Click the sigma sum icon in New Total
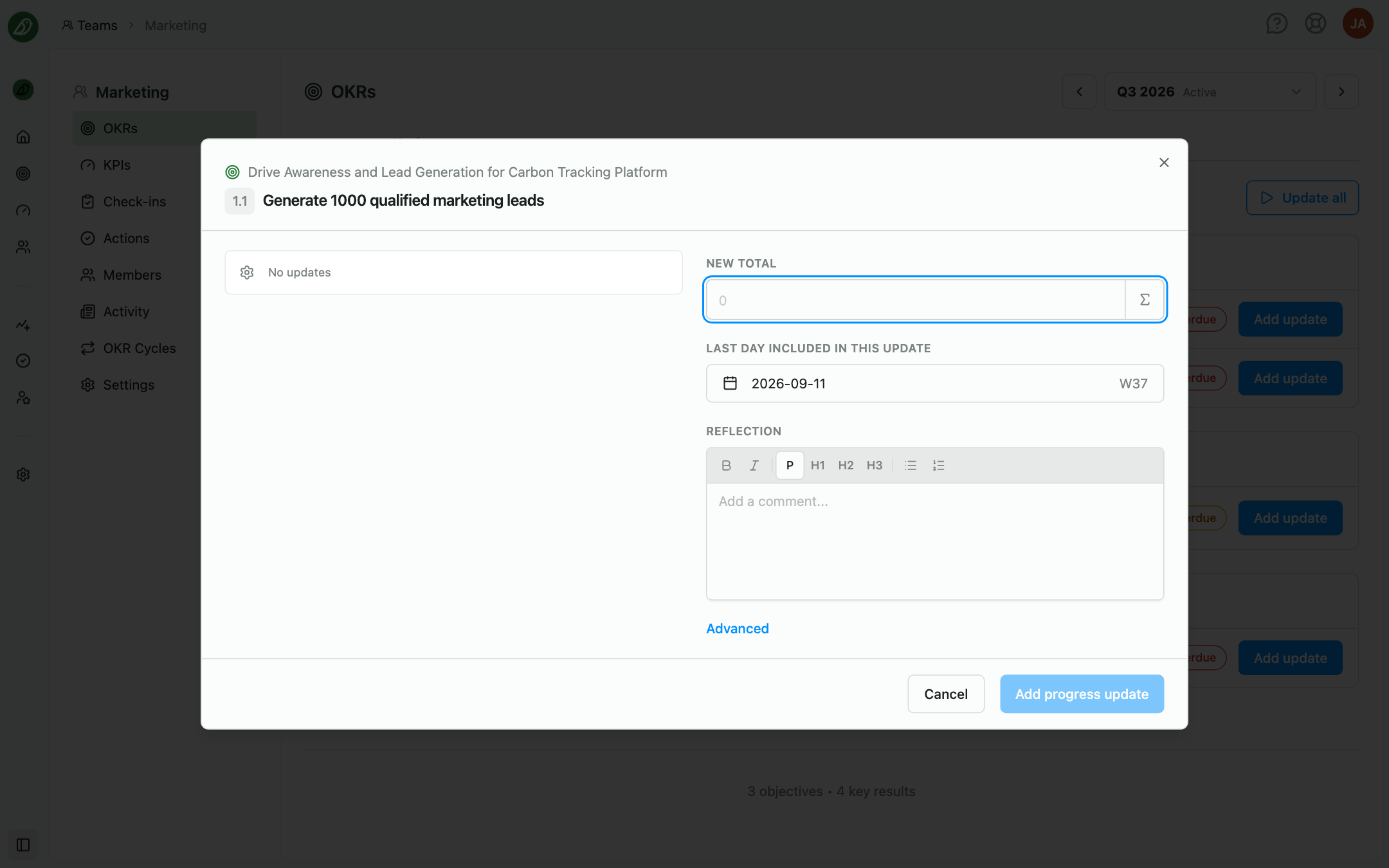Image resolution: width=1389 pixels, height=868 pixels. point(1145,300)
